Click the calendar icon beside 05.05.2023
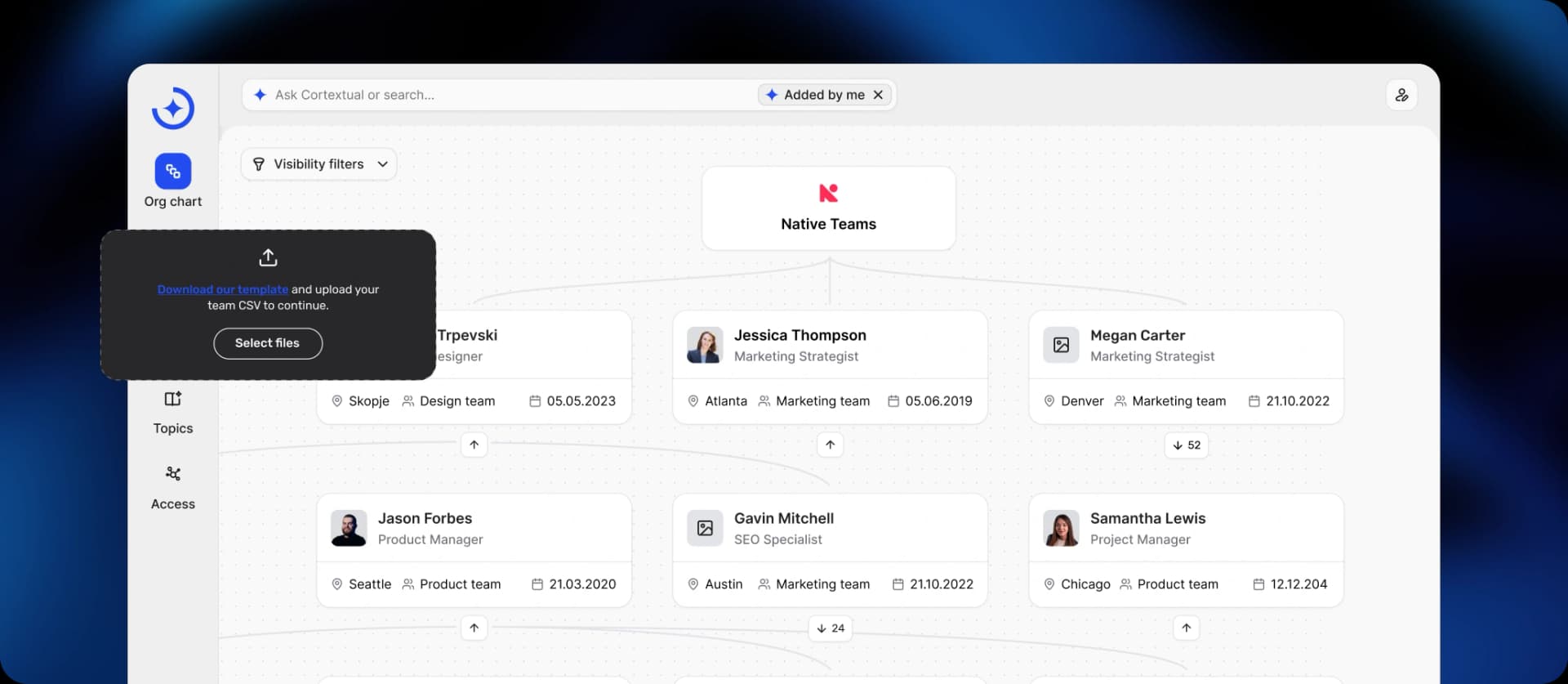The image size is (1568, 684). [x=535, y=401]
